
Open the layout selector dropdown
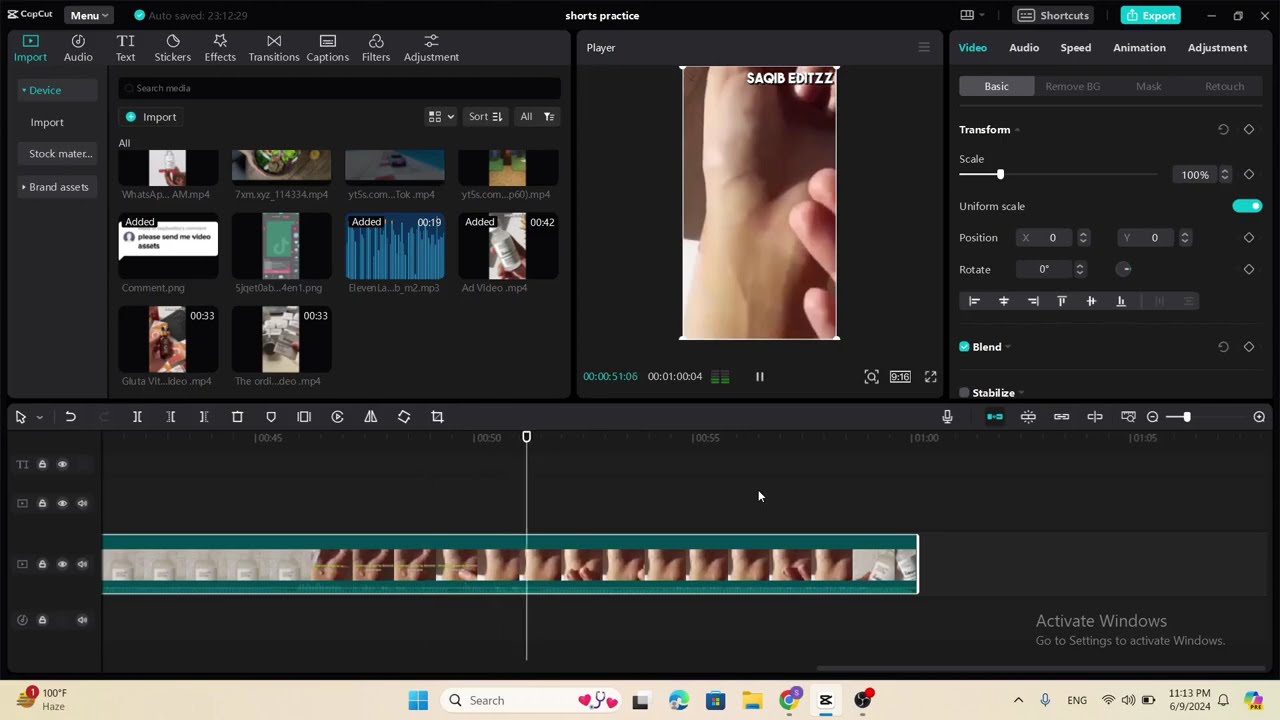972,15
